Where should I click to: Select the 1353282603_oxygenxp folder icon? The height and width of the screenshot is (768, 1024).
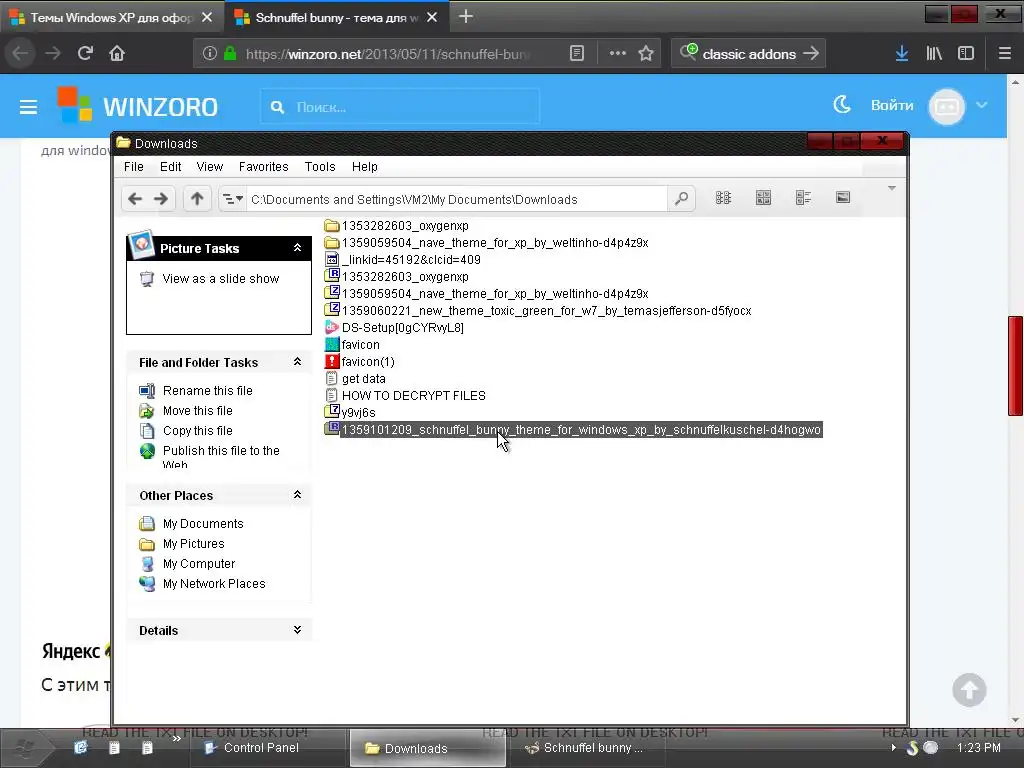click(x=332, y=225)
